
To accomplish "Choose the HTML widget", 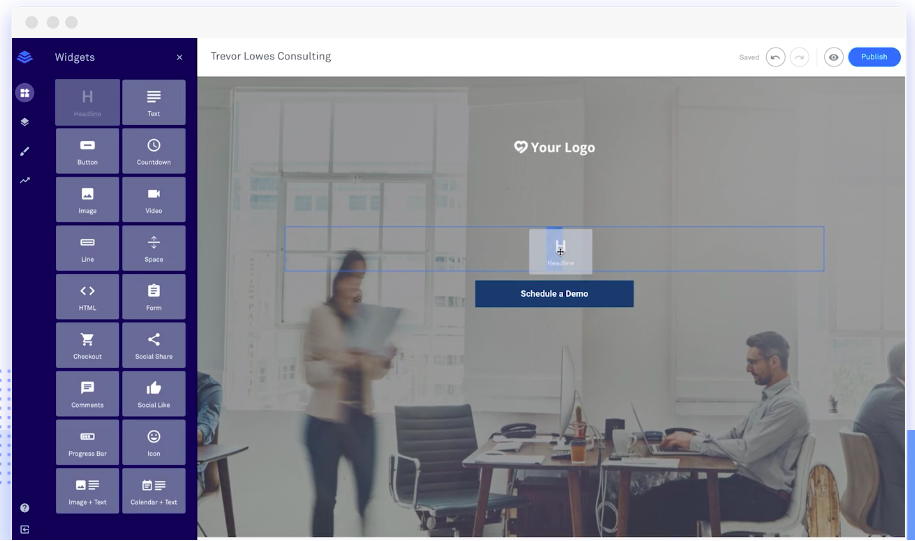I will pyautogui.click(x=88, y=296).
